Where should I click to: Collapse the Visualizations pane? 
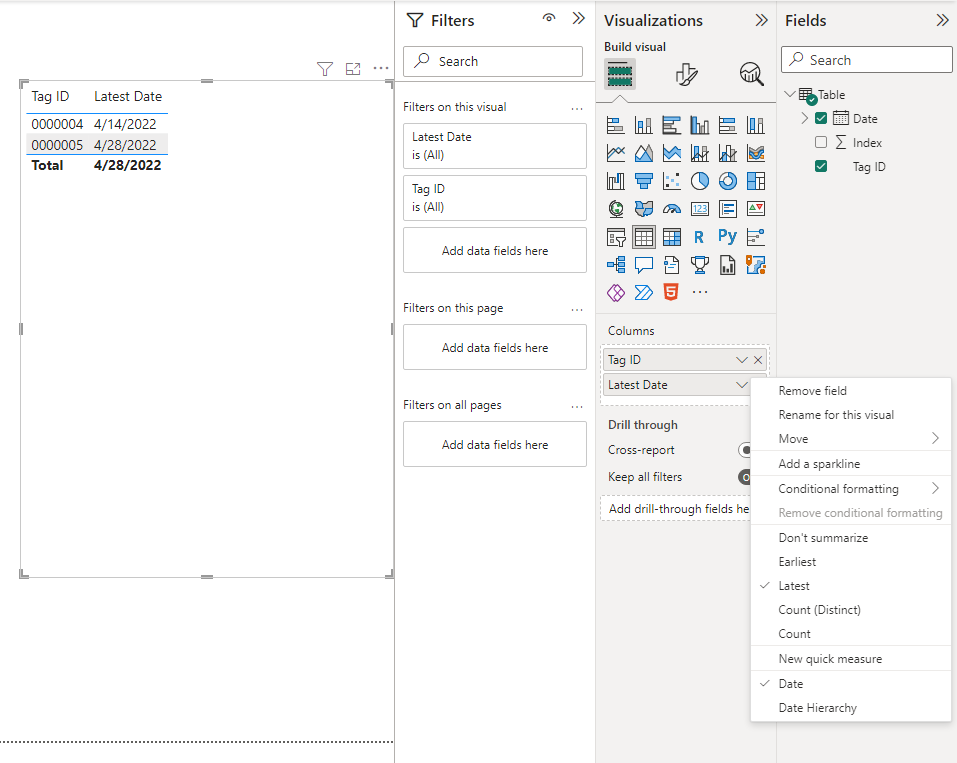(761, 20)
